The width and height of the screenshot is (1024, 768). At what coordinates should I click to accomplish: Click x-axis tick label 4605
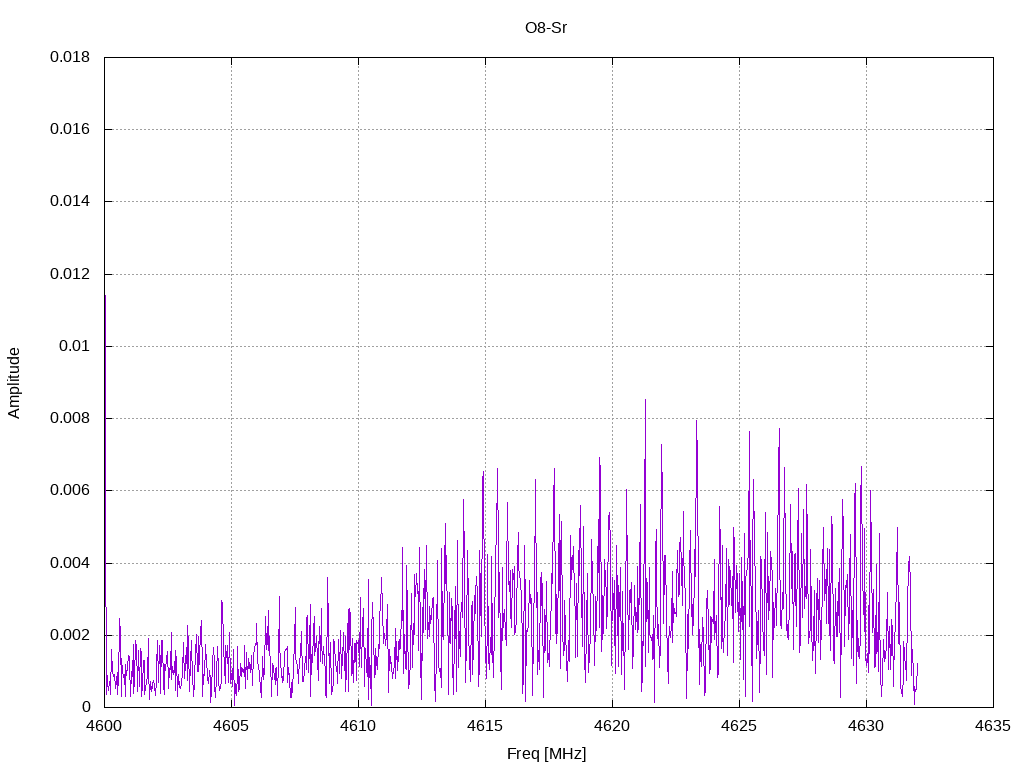point(231,726)
